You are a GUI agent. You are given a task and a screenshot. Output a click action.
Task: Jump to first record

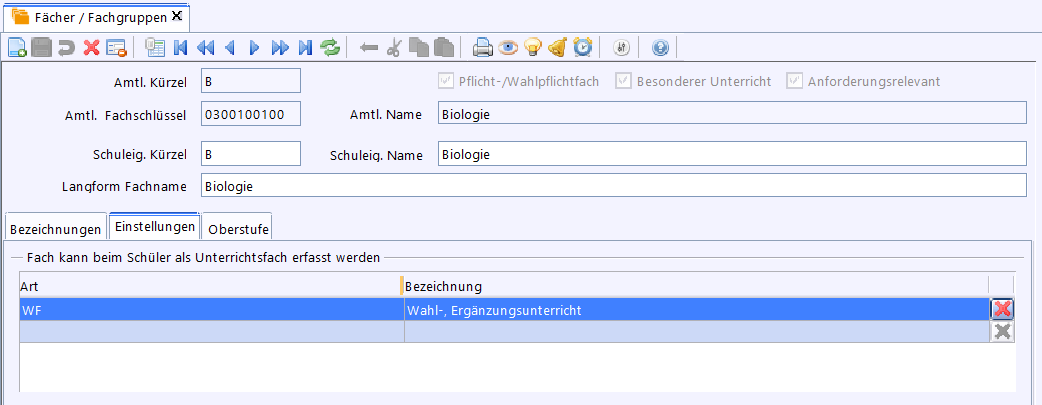tap(179, 47)
